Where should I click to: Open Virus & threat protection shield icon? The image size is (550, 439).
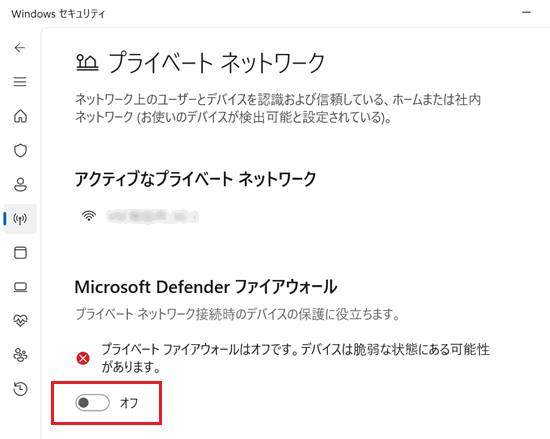(20, 150)
